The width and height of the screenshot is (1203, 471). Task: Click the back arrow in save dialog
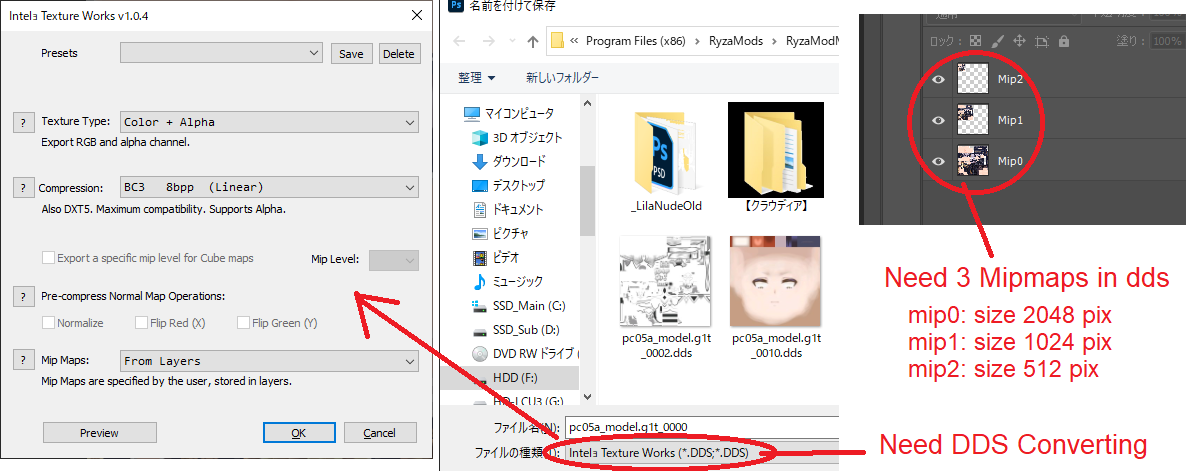pos(459,41)
